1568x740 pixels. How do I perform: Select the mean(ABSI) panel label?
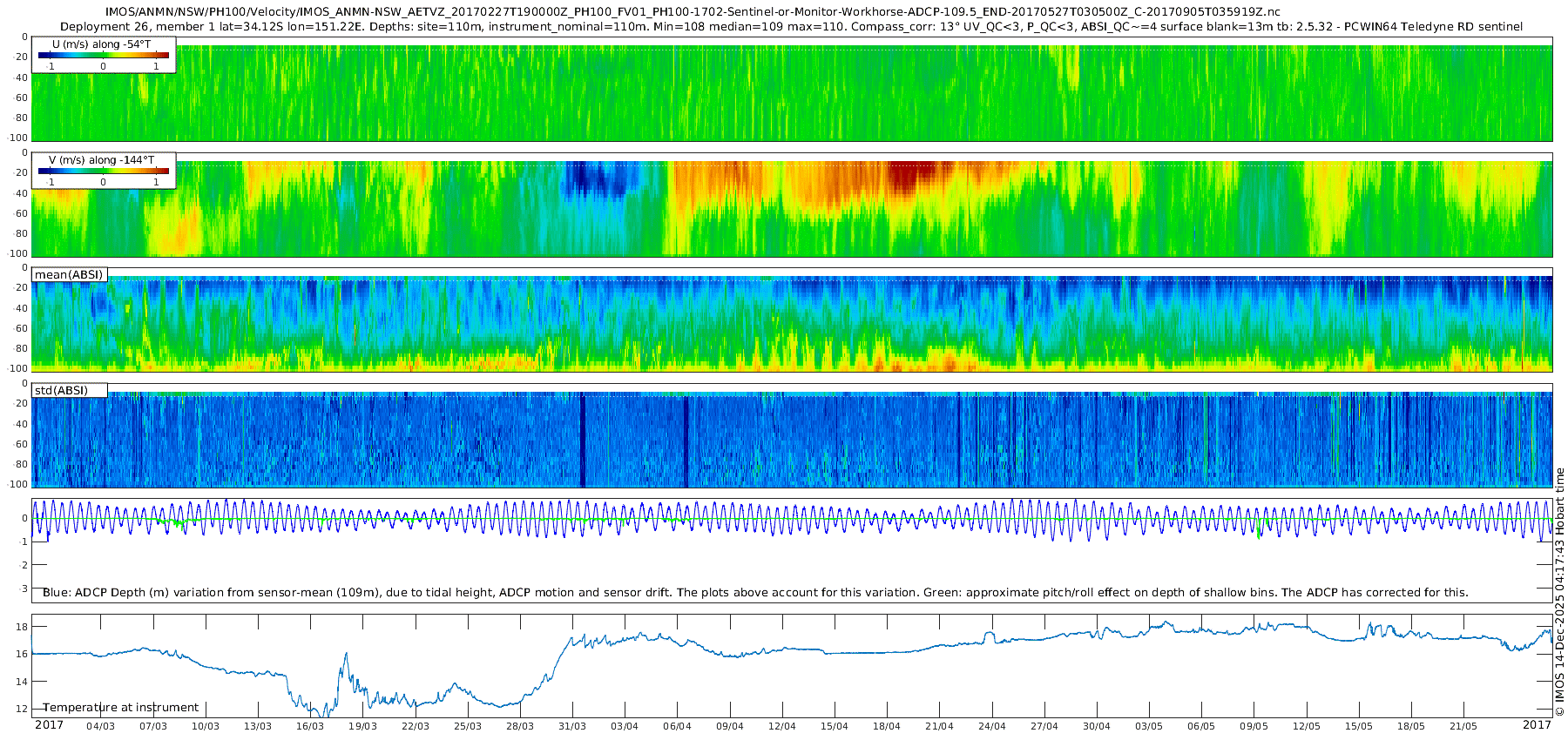coord(69,275)
